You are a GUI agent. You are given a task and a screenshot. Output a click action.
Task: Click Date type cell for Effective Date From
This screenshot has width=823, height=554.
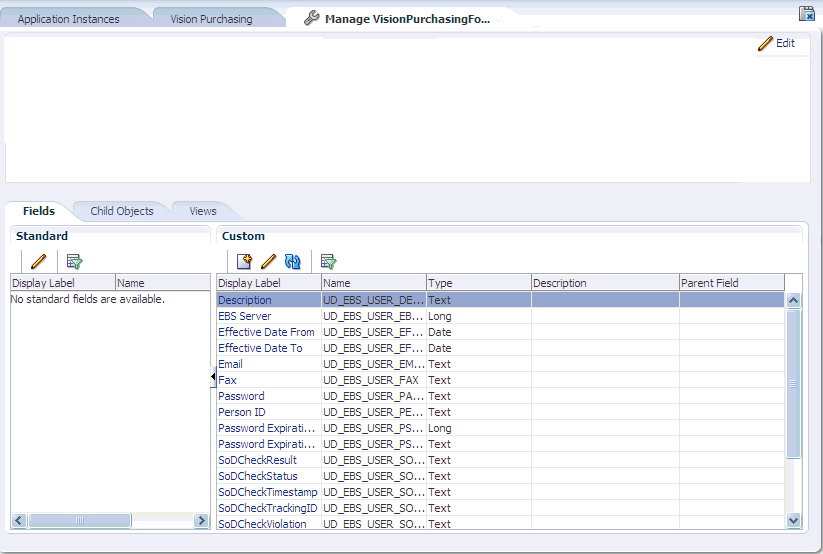click(479, 332)
